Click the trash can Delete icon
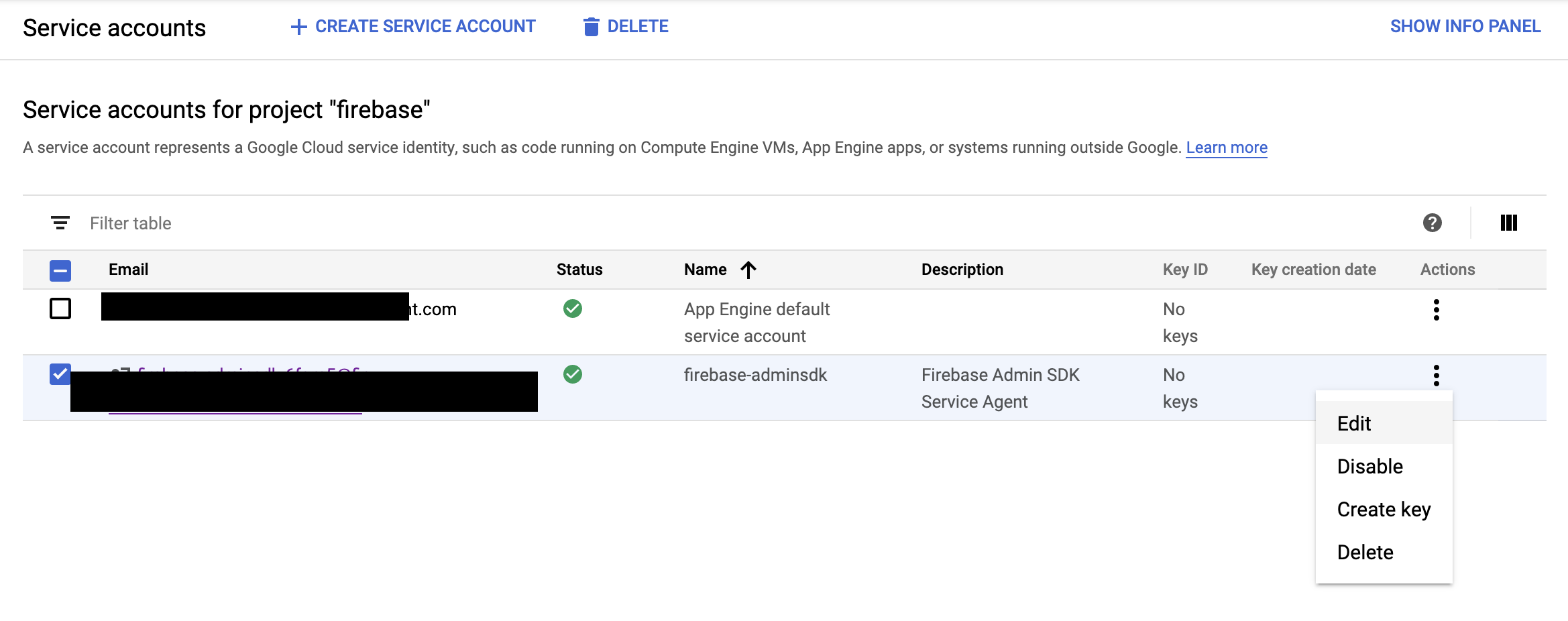This screenshot has height=621, width=1568. [591, 27]
